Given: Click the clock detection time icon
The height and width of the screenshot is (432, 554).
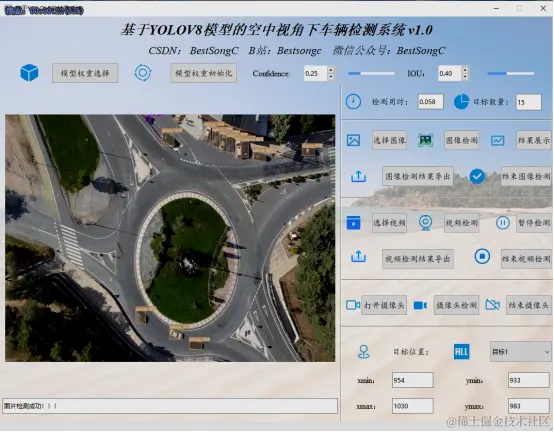Looking at the screenshot, I should 353,102.
